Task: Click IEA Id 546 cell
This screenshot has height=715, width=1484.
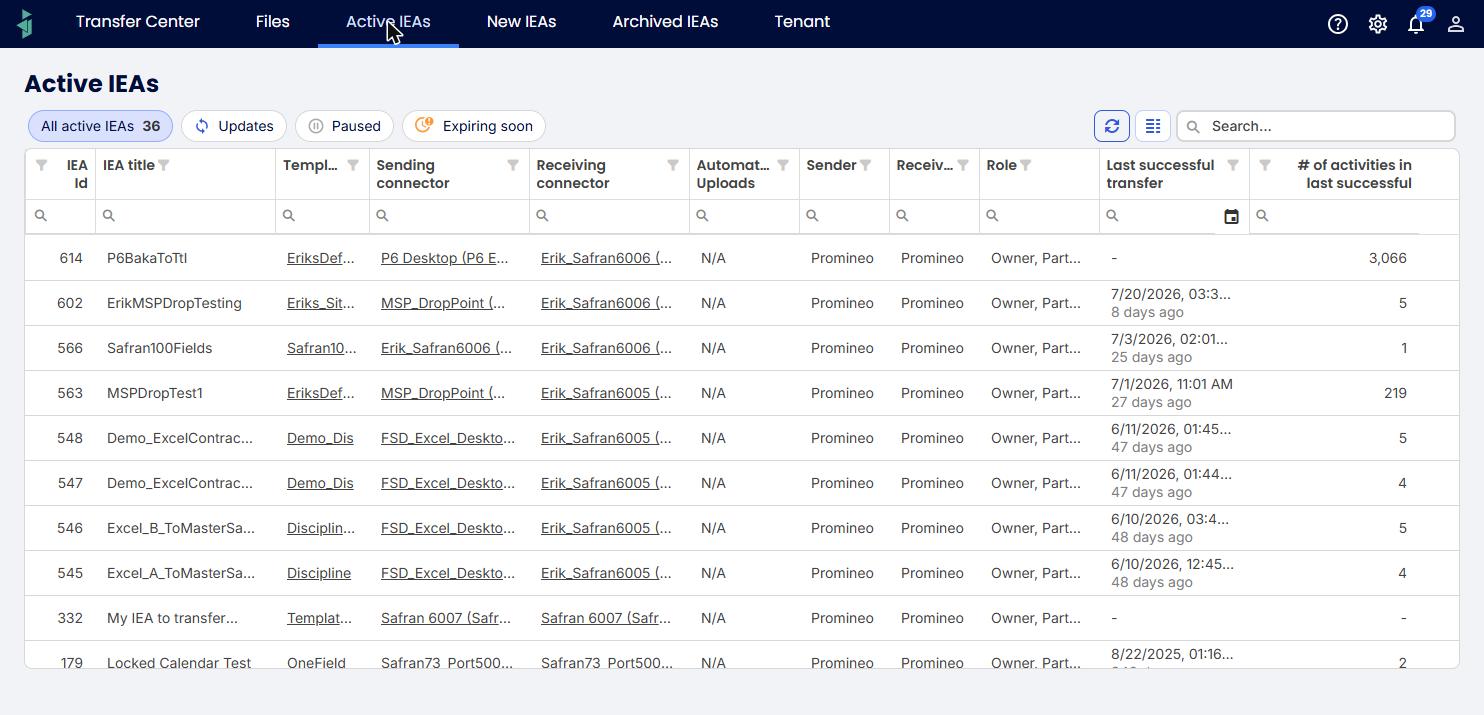Action: click(70, 528)
